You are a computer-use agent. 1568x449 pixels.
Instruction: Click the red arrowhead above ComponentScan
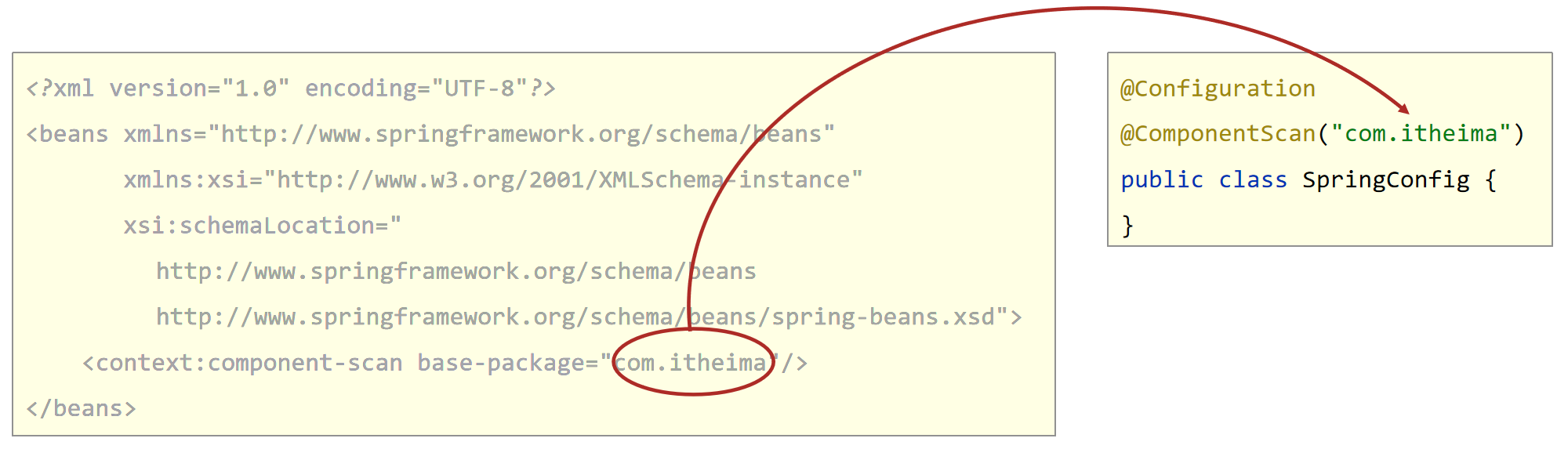[1404, 109]
